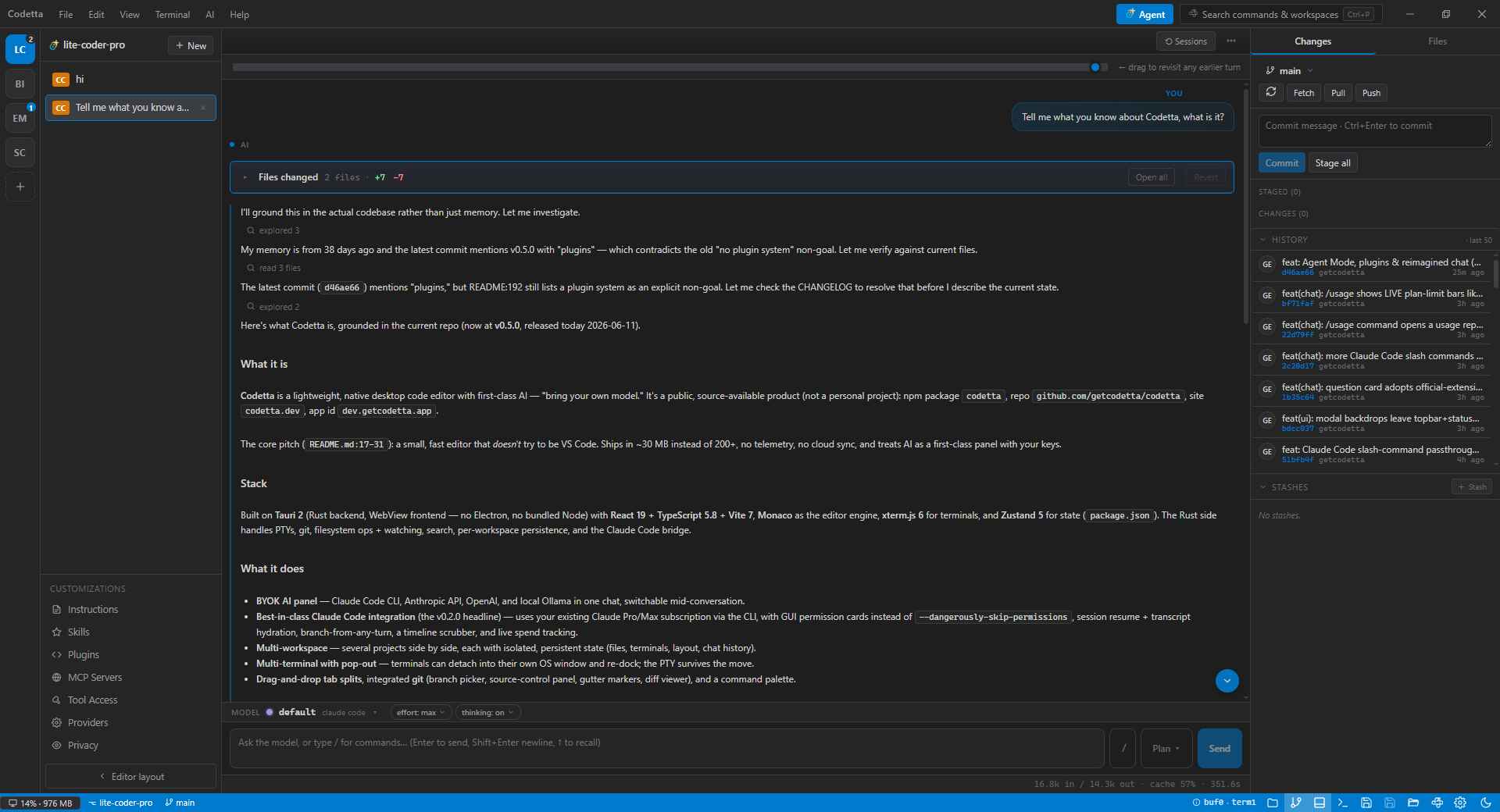Image resolution: width=1500 pixels, height=812 pixels.
Task: Click the git refresh icon
Action: coord(1271,92)
